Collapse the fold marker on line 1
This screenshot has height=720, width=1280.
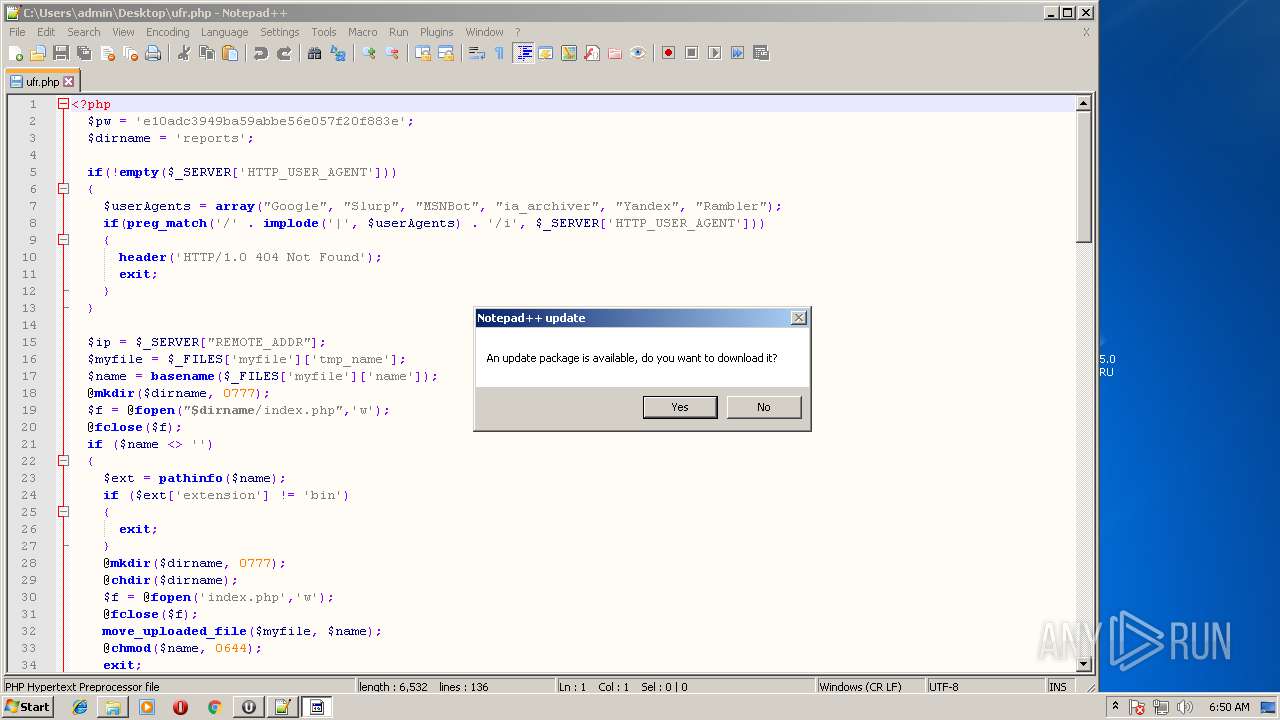63,104
